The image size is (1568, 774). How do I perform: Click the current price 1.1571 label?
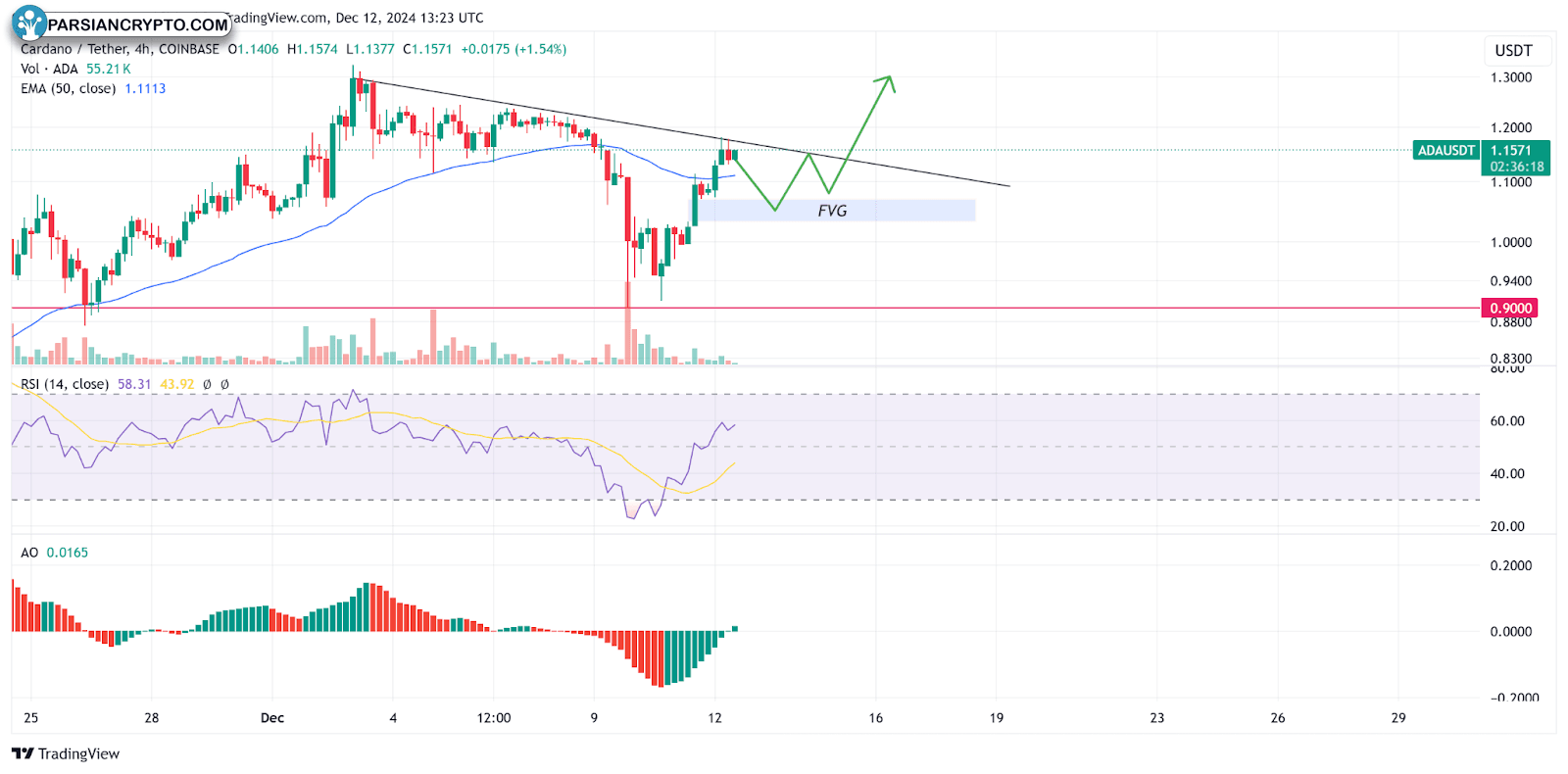[x=1510, y=151]
